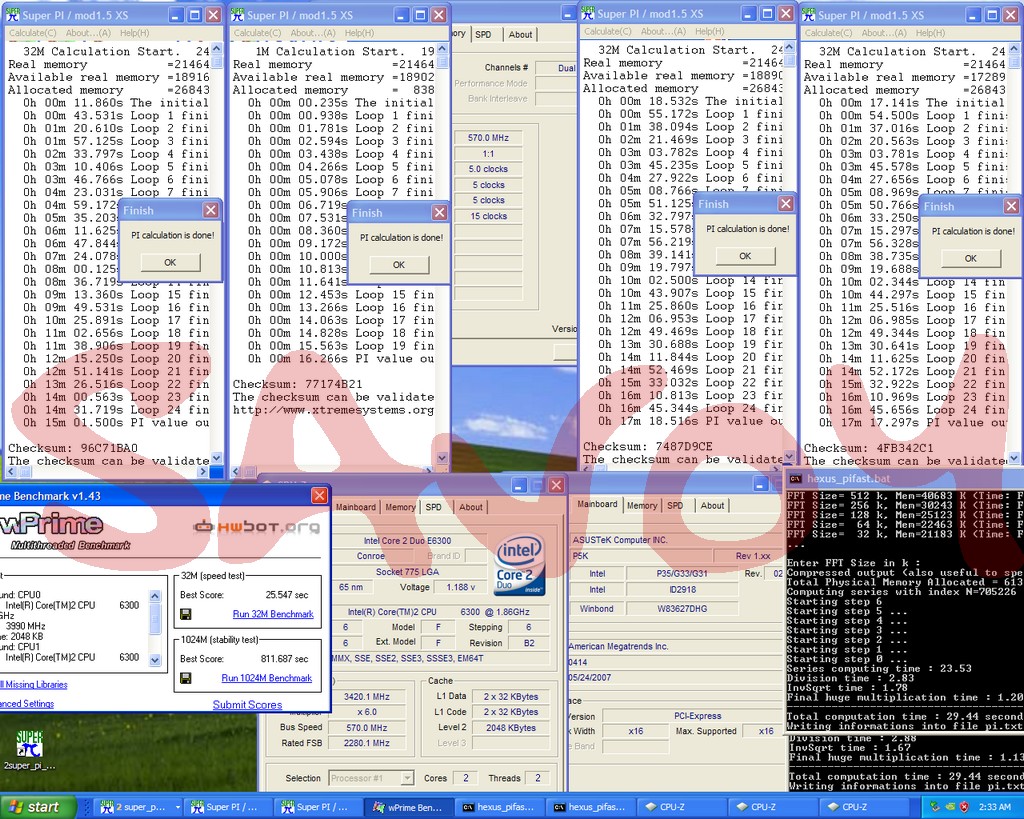Click the 25.547 sec best score in wPrime
The width and height of the screenshot is (1024, 819).
pyautogui.click(x=287, y=595)
